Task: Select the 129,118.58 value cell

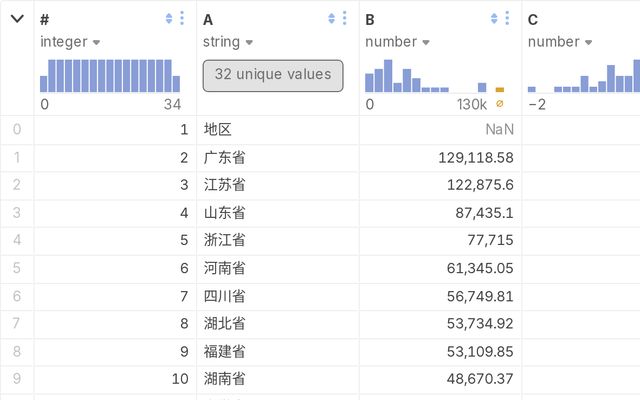Action: point(440,158)
